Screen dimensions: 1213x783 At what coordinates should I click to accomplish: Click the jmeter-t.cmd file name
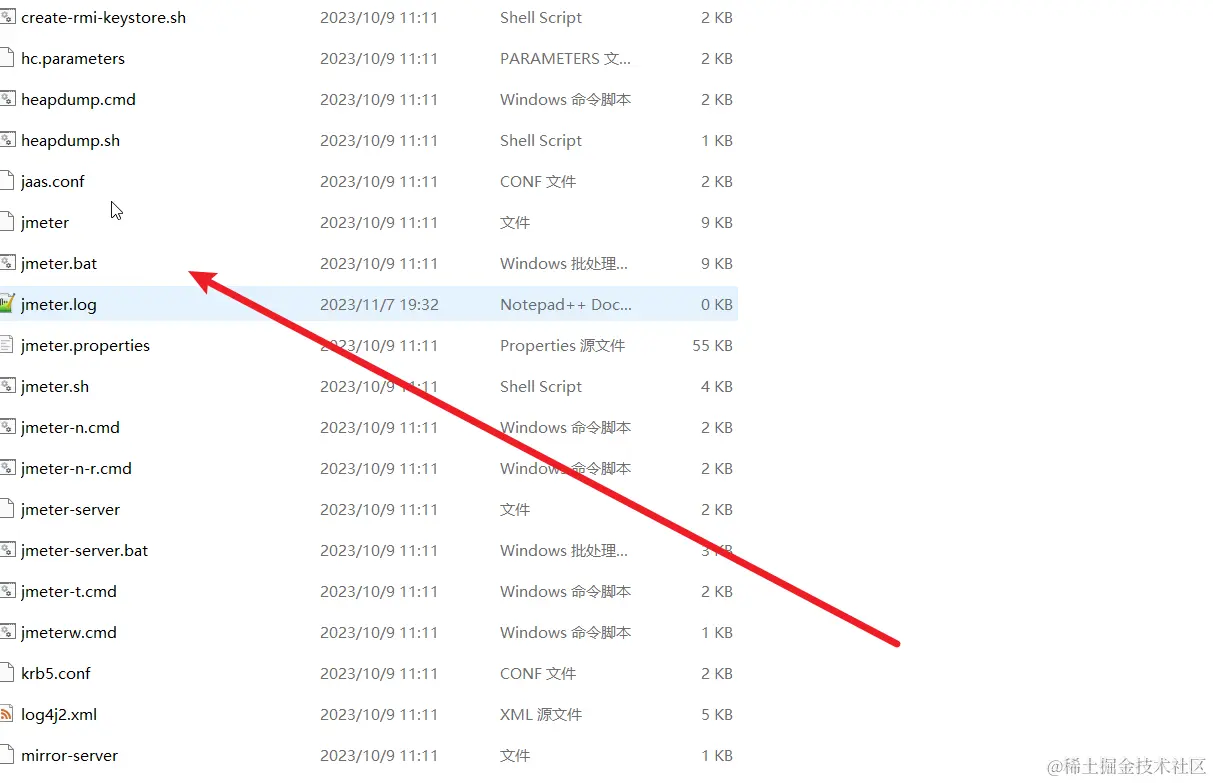(69, 592)
